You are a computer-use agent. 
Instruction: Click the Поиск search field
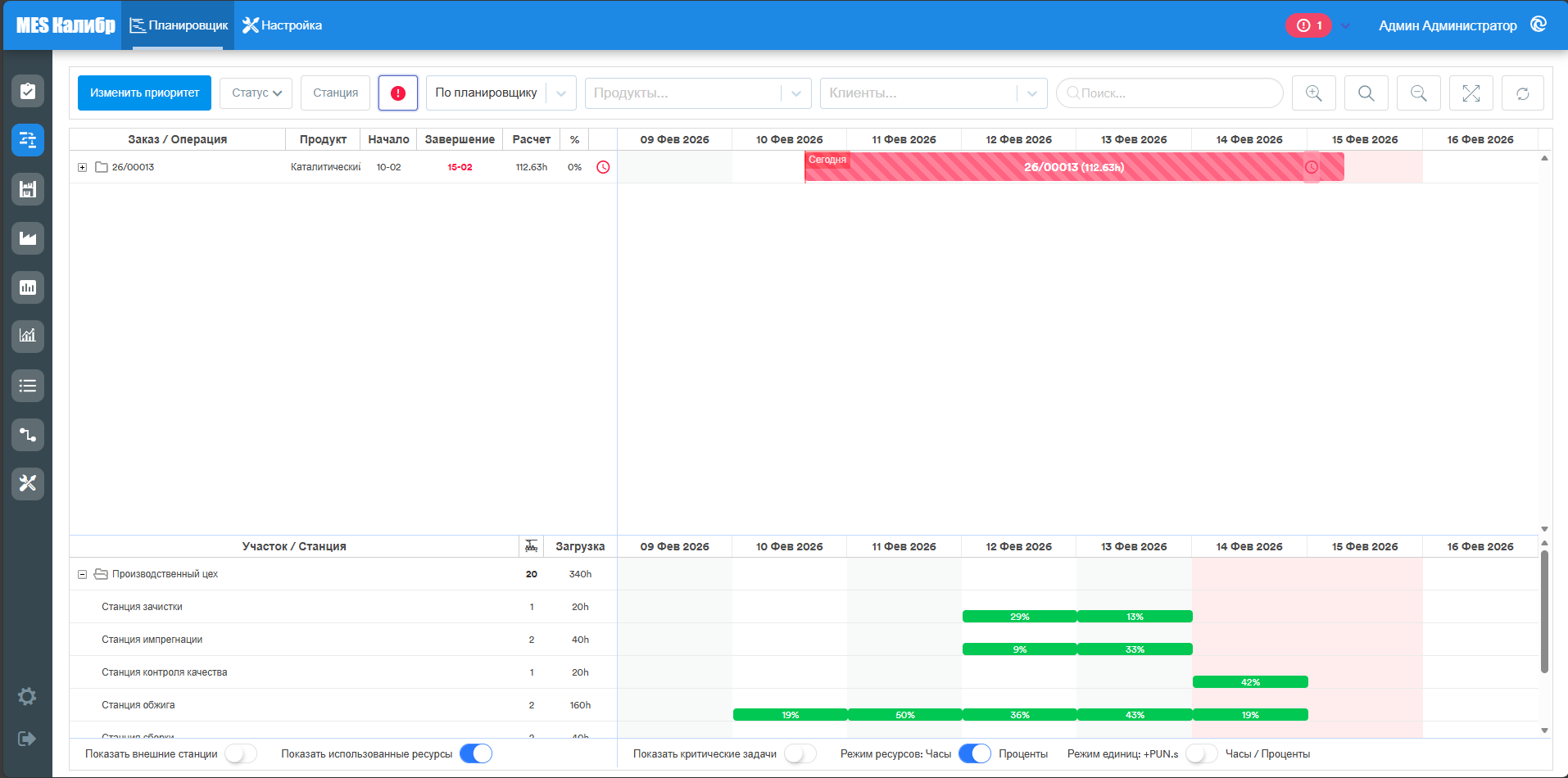[1169, 93]
